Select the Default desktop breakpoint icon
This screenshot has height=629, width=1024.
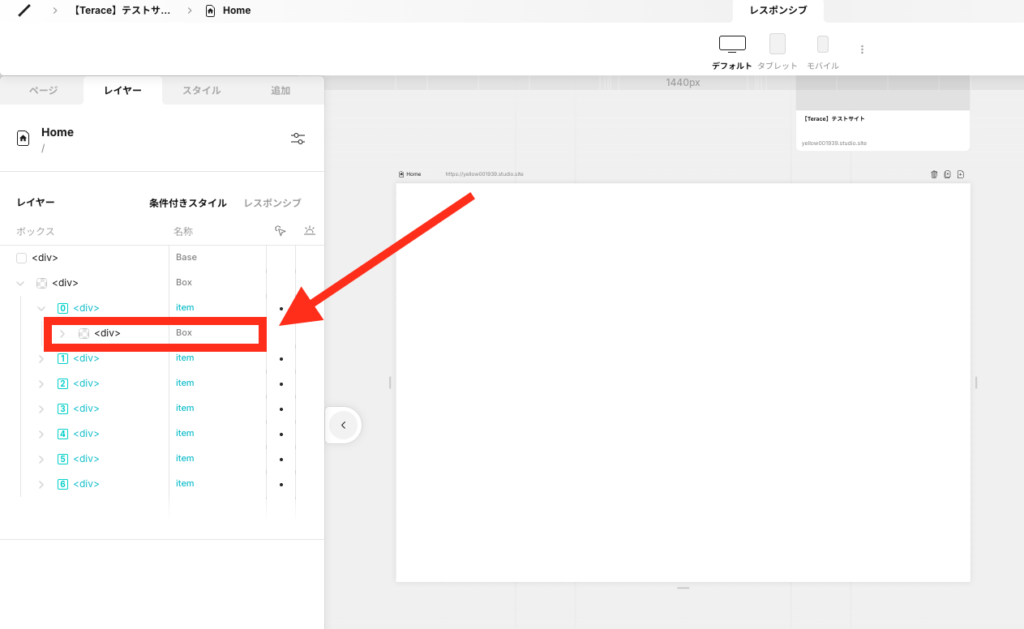click(732, 45)
